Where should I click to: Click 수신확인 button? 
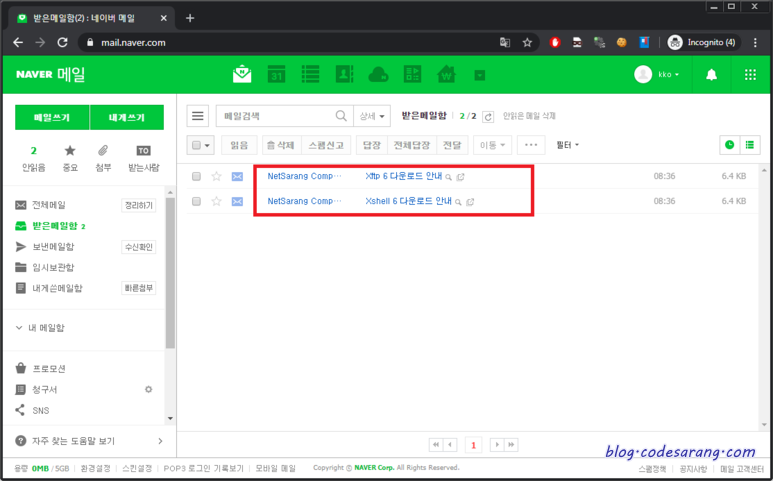tap(139, 247)
